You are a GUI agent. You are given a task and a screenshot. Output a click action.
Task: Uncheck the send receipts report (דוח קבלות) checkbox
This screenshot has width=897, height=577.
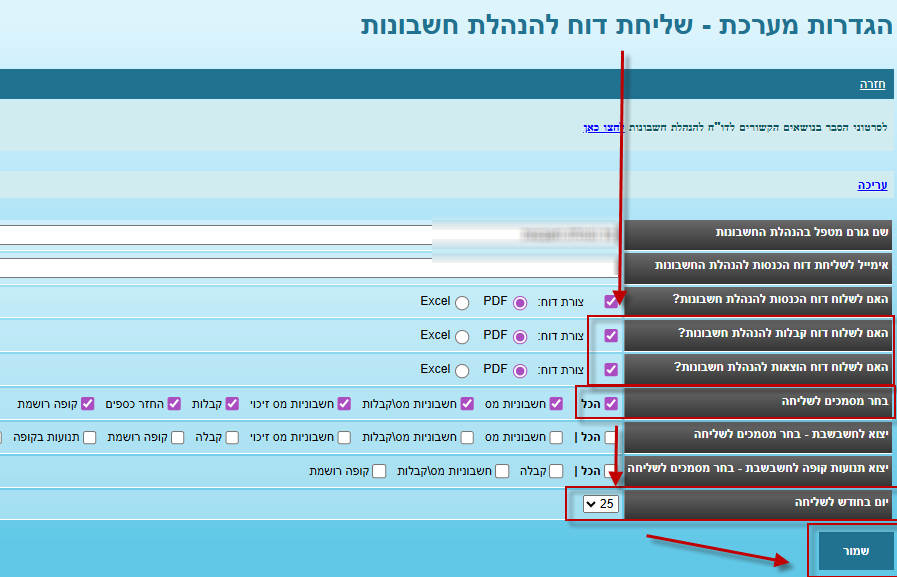coord(611,336)
